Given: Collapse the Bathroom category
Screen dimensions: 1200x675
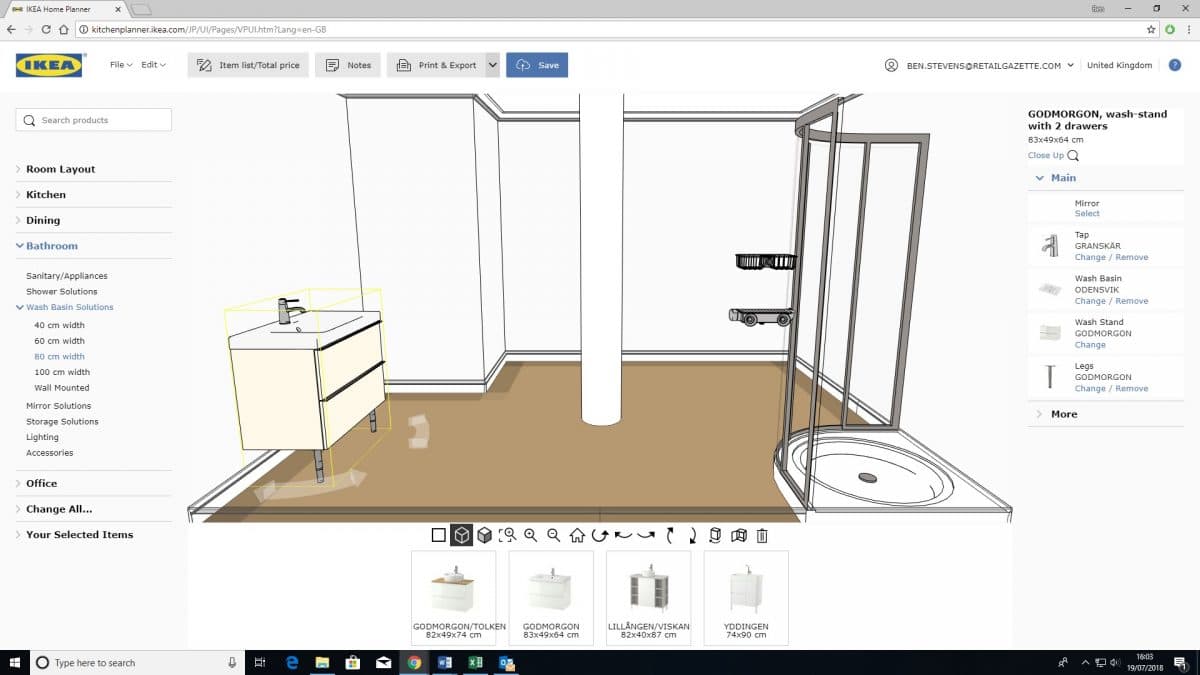Looking at the screenshot, I should click(50, 245).
